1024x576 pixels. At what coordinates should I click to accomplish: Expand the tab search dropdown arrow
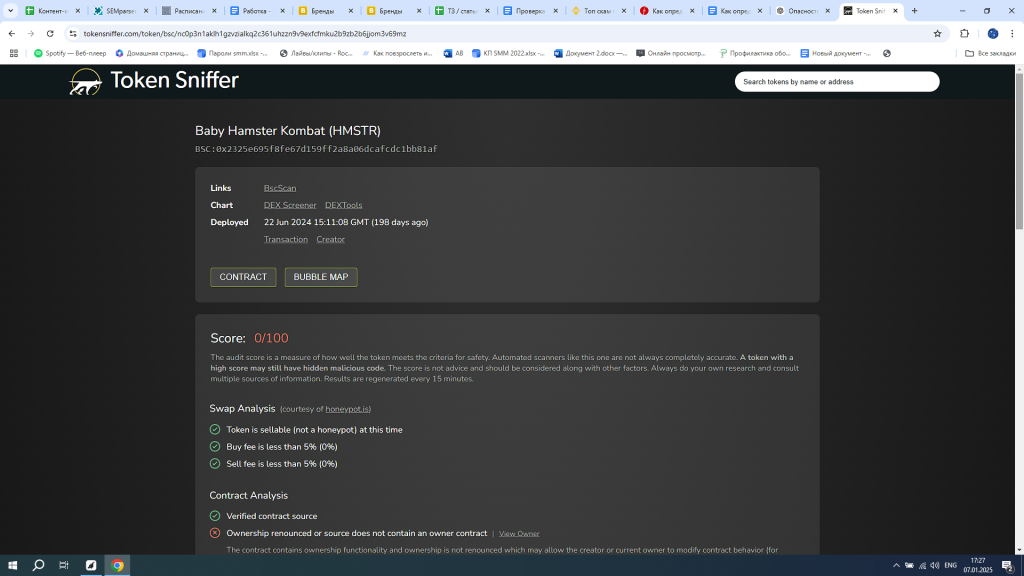click(10, 10)
